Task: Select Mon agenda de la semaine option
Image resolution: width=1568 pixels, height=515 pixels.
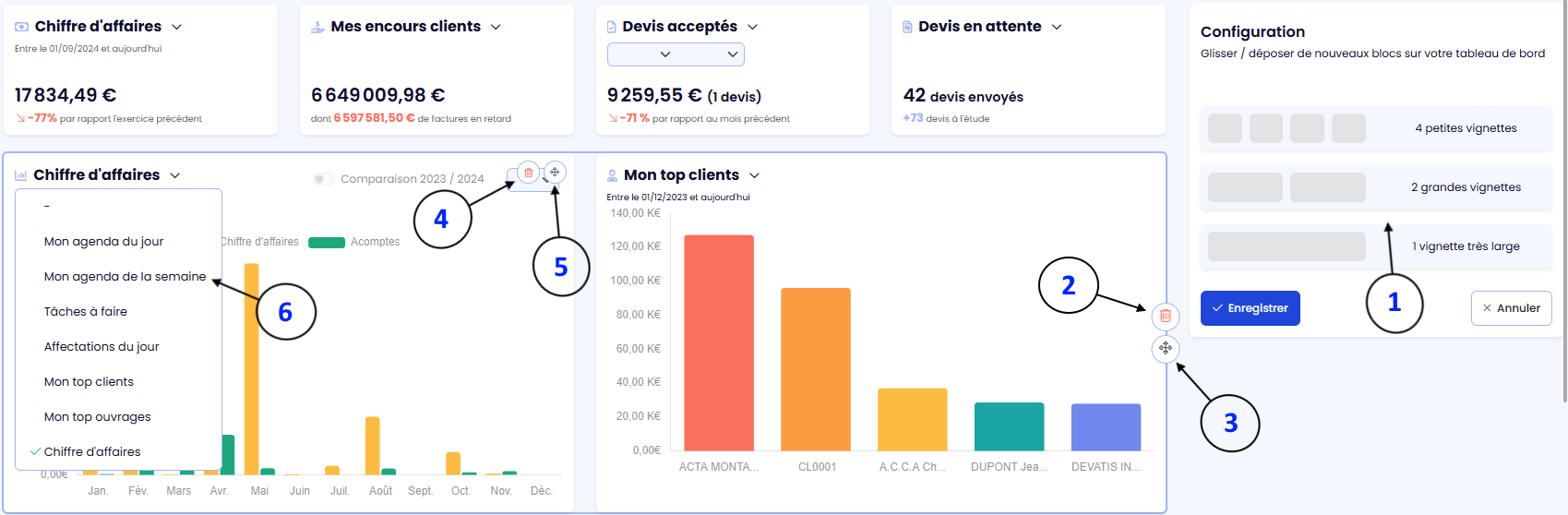Action: click(x=125, y=276)
